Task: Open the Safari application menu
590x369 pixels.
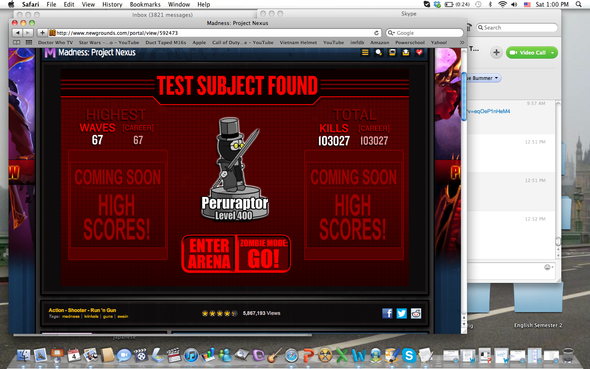Action: point(30,5)
